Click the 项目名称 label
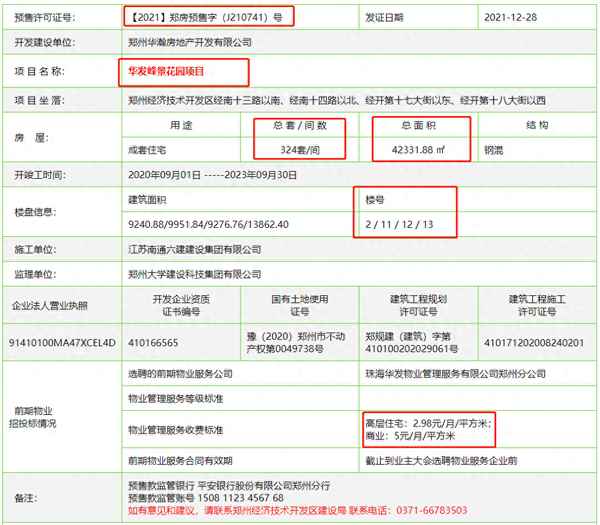The width and height of the screenshot is (600, 525). pyautogui.click(x=39, y=71)
